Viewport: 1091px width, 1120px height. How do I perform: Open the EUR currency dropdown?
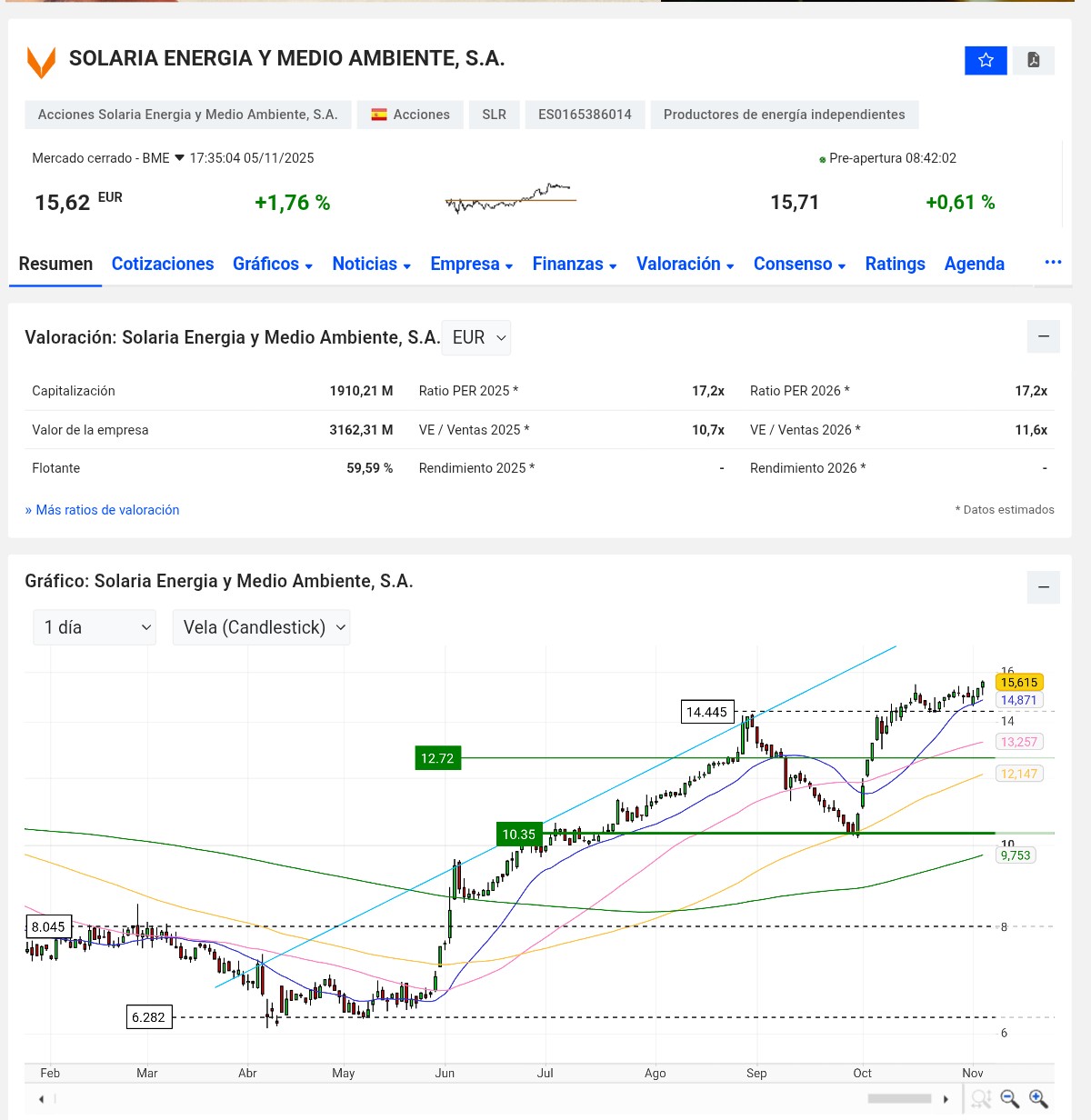pos(476,337)
